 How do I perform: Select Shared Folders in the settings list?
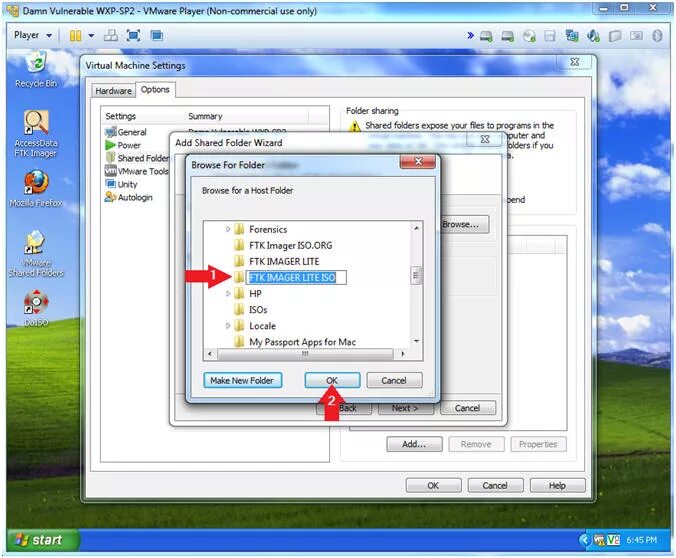click(138, 158)
